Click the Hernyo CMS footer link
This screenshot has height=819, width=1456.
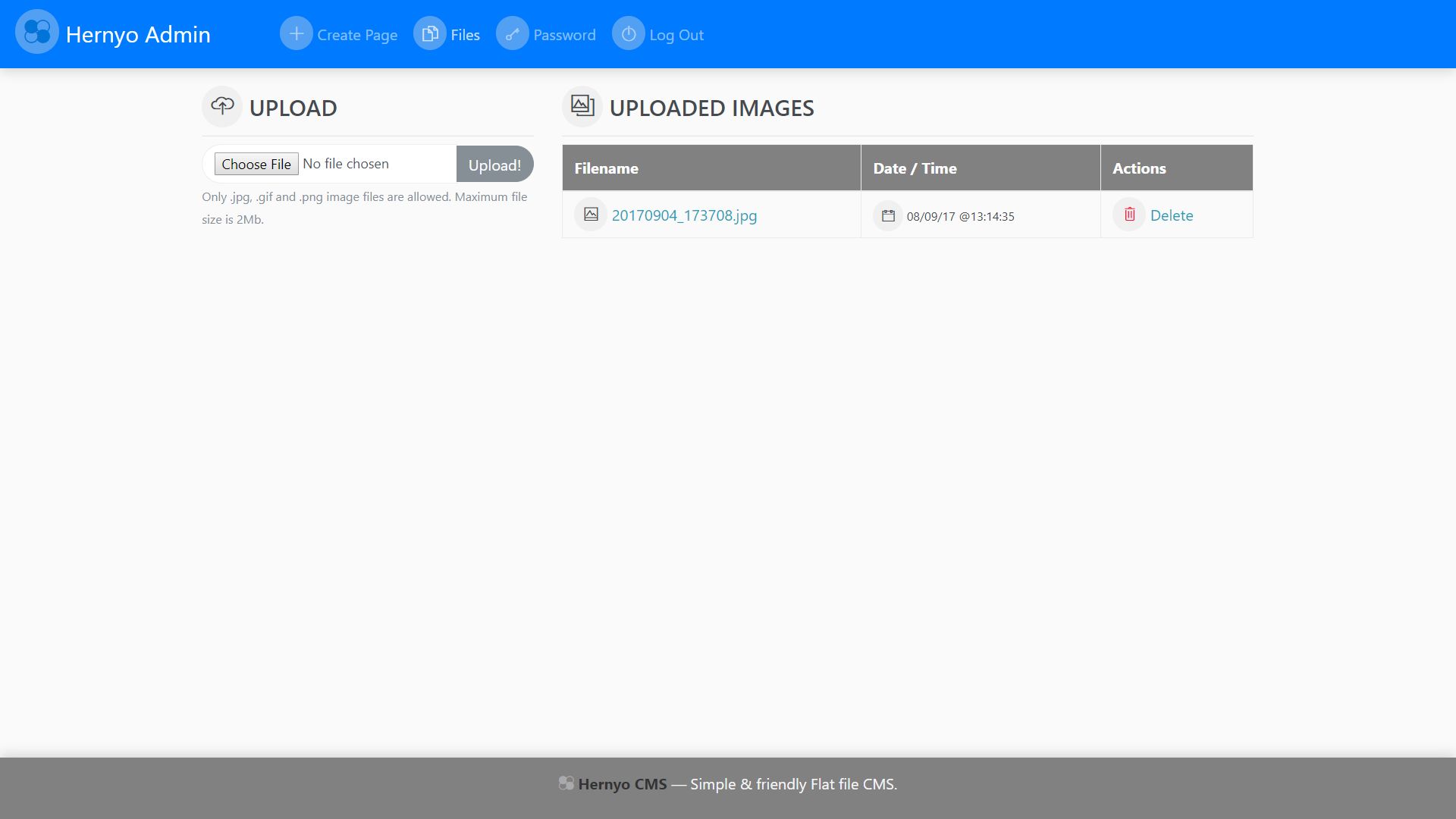pyautogui.click(x=622, y=784)
